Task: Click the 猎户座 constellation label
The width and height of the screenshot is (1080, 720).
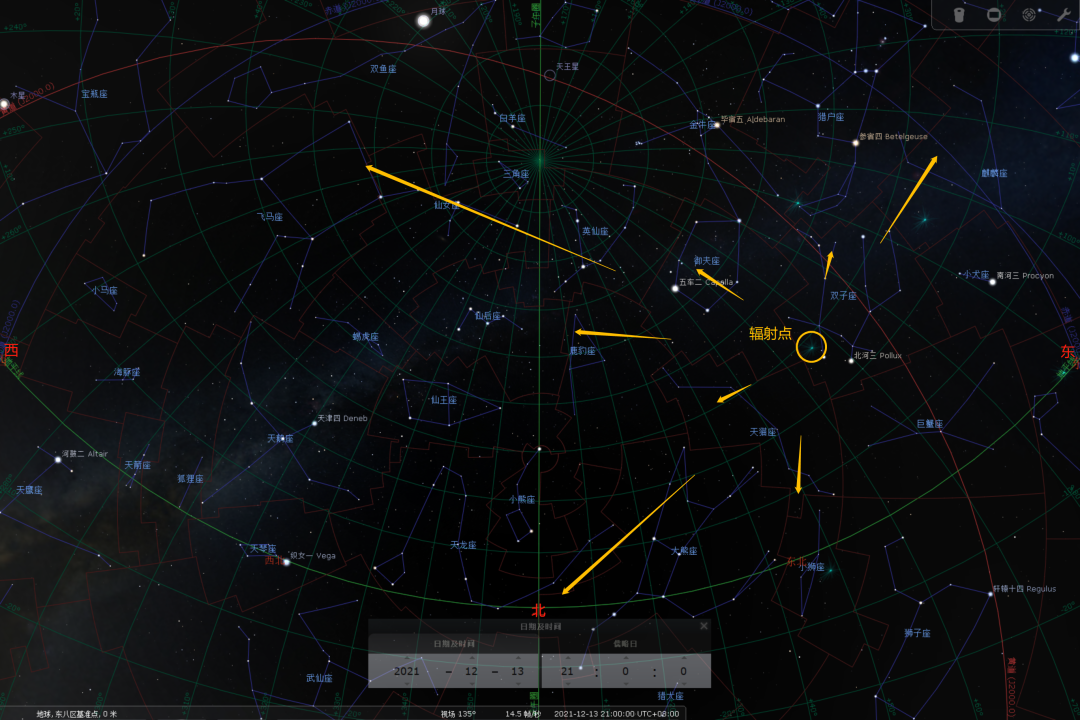Action: [x=831, y=117]
